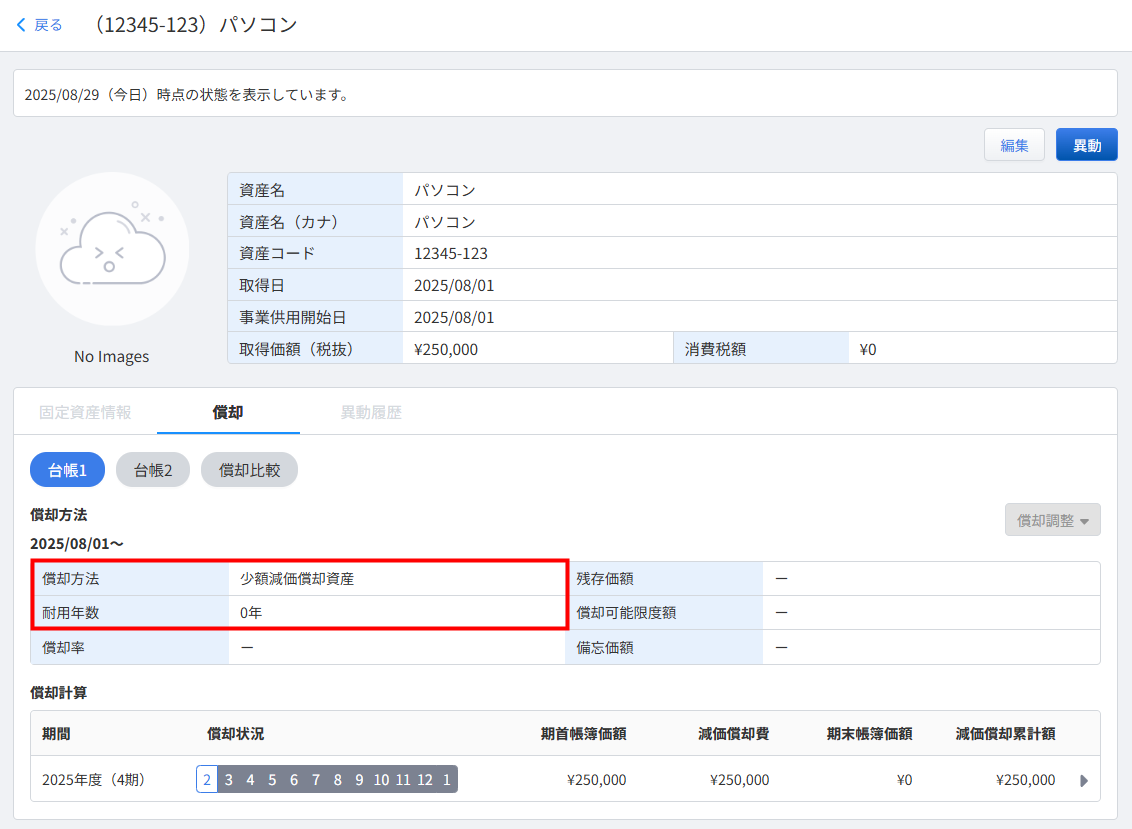Switch to the 台帳2 ledger
1132x829 pixels.
pyautogui.click(x=152, y=470)
